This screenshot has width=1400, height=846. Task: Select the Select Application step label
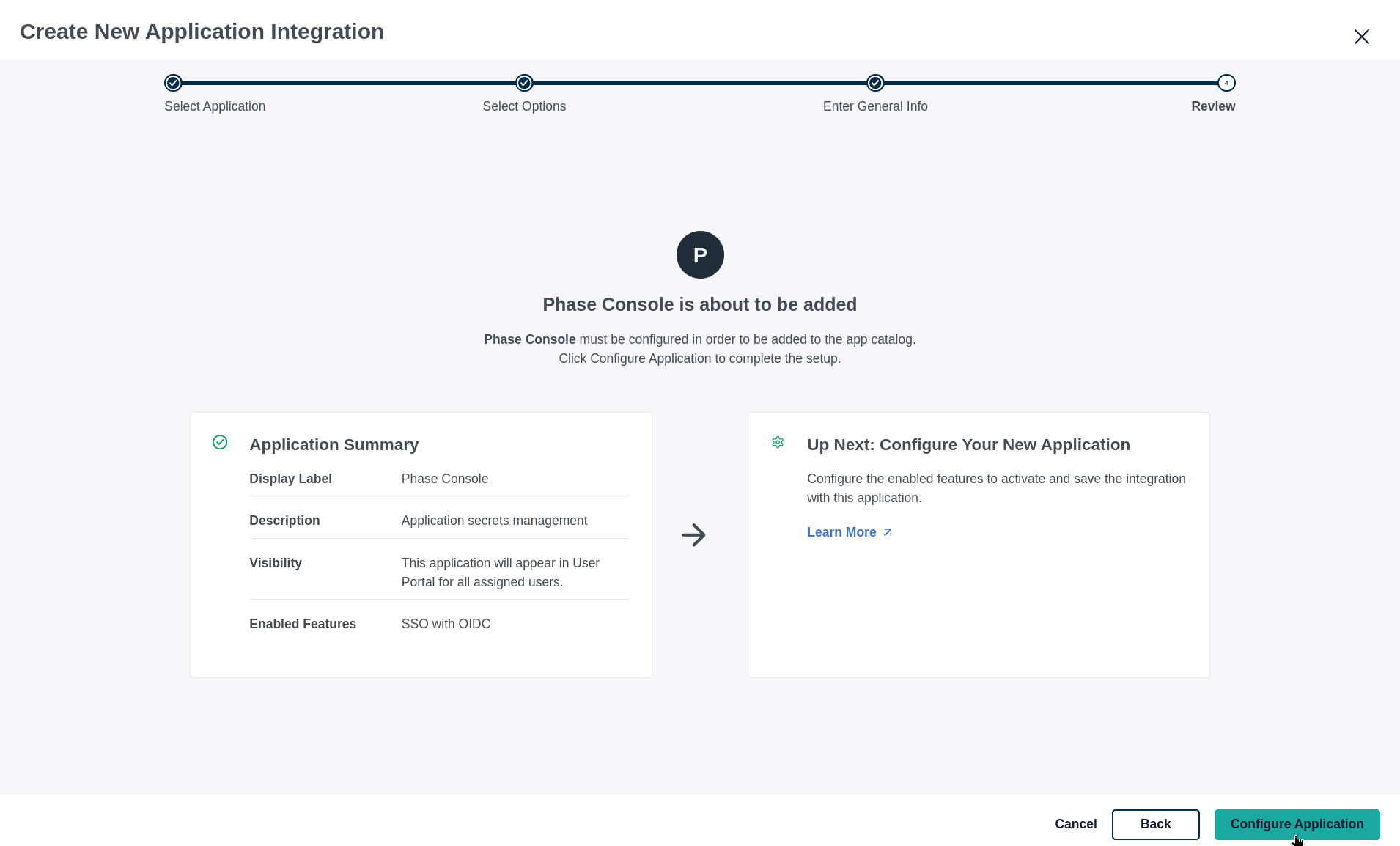coord(215,106)
